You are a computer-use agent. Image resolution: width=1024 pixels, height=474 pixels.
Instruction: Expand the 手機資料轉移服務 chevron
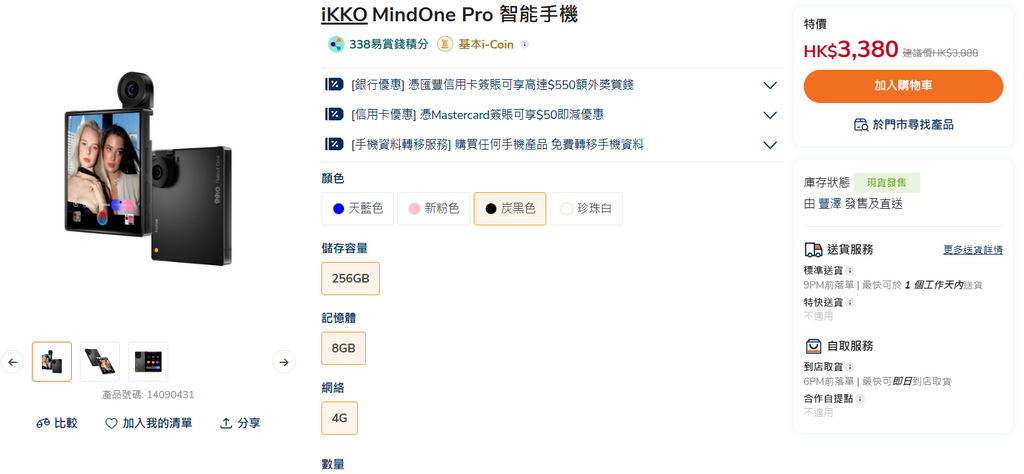(770, 145)
